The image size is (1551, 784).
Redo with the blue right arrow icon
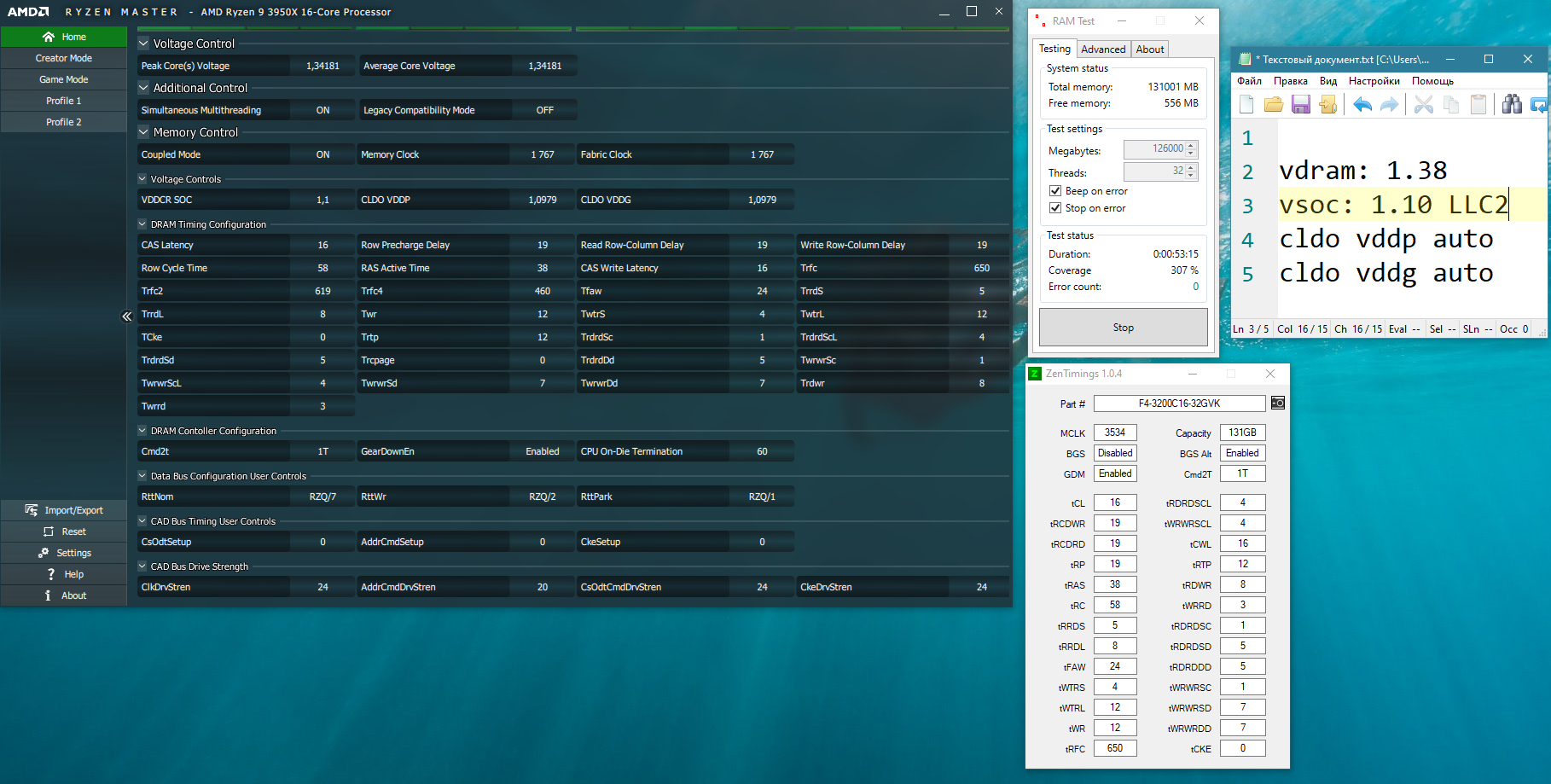1390,104
